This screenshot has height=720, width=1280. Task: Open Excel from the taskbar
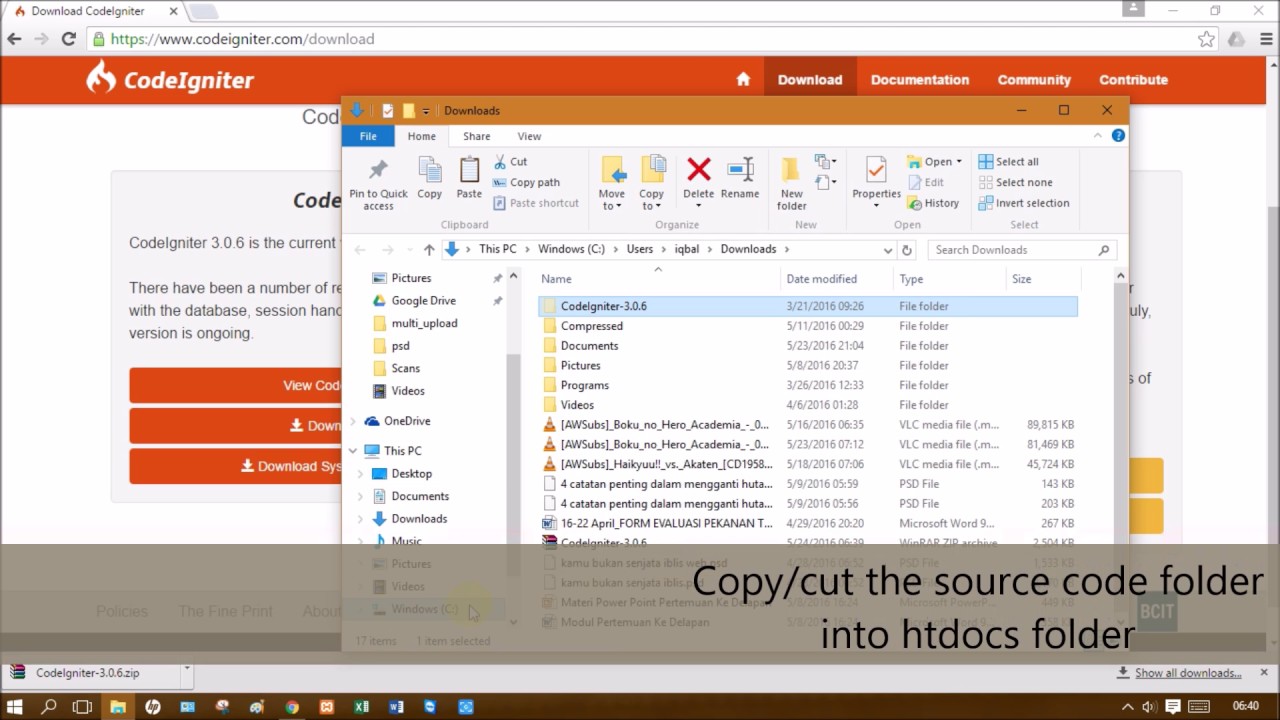pos(361,707)
